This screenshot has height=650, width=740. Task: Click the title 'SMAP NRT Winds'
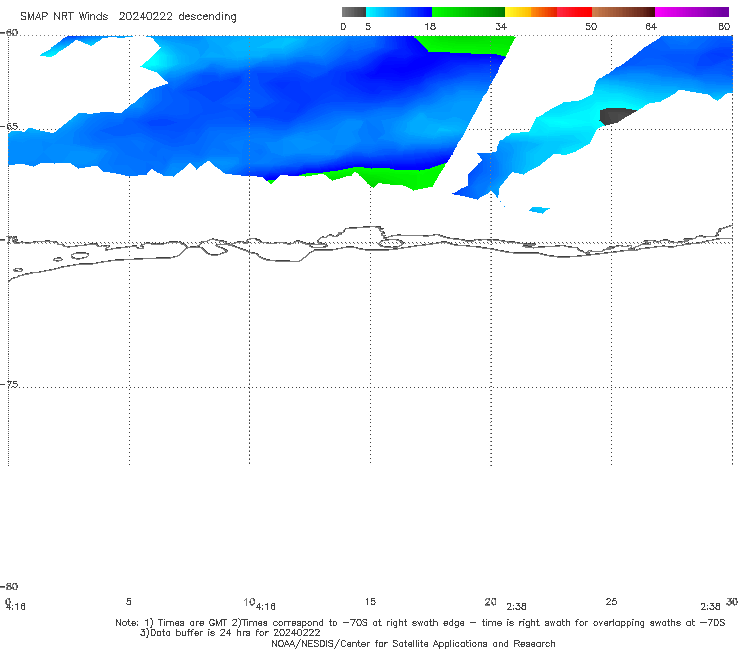click(x=64, y=17)
